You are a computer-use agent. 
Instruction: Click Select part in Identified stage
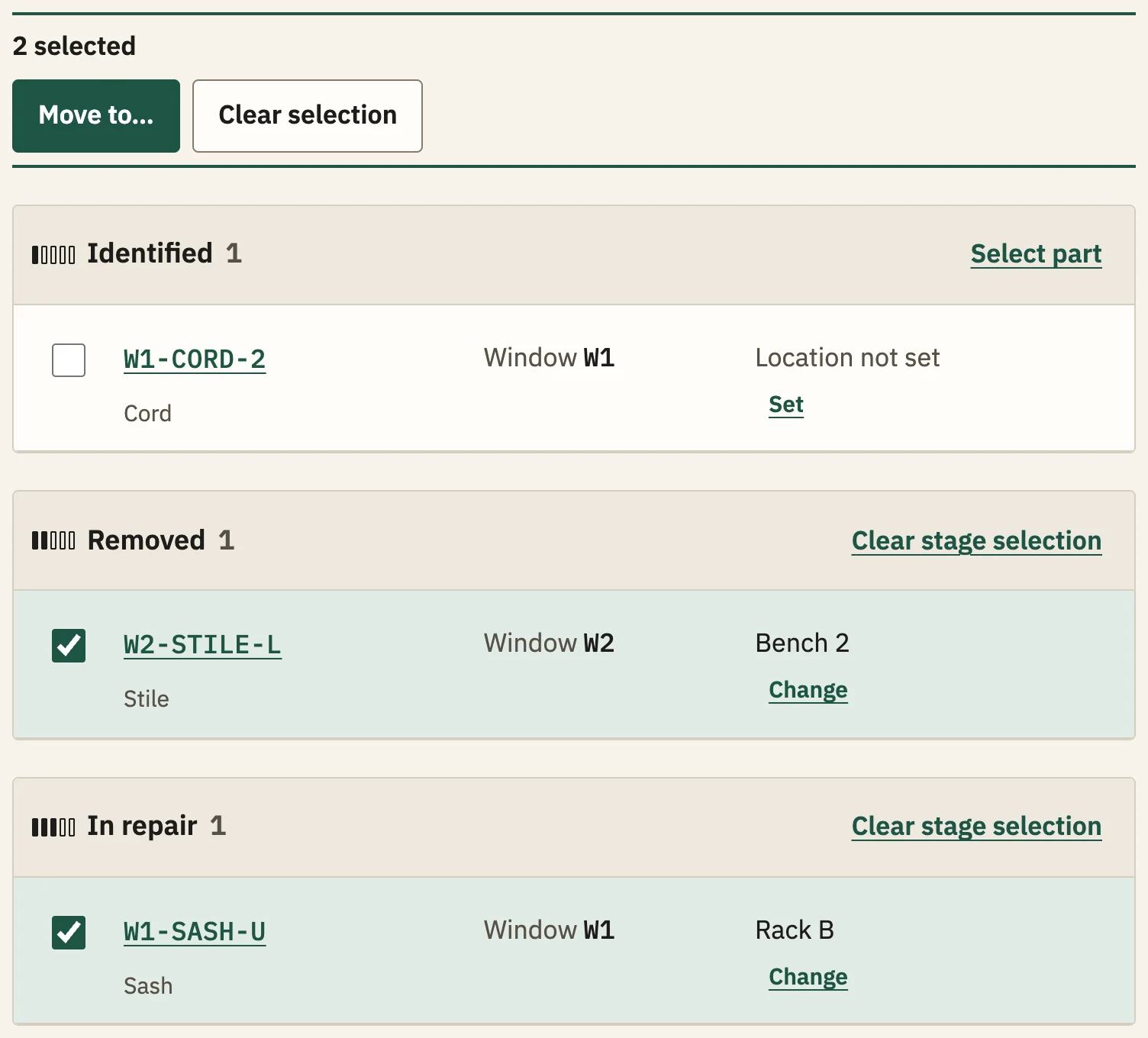1036,254
